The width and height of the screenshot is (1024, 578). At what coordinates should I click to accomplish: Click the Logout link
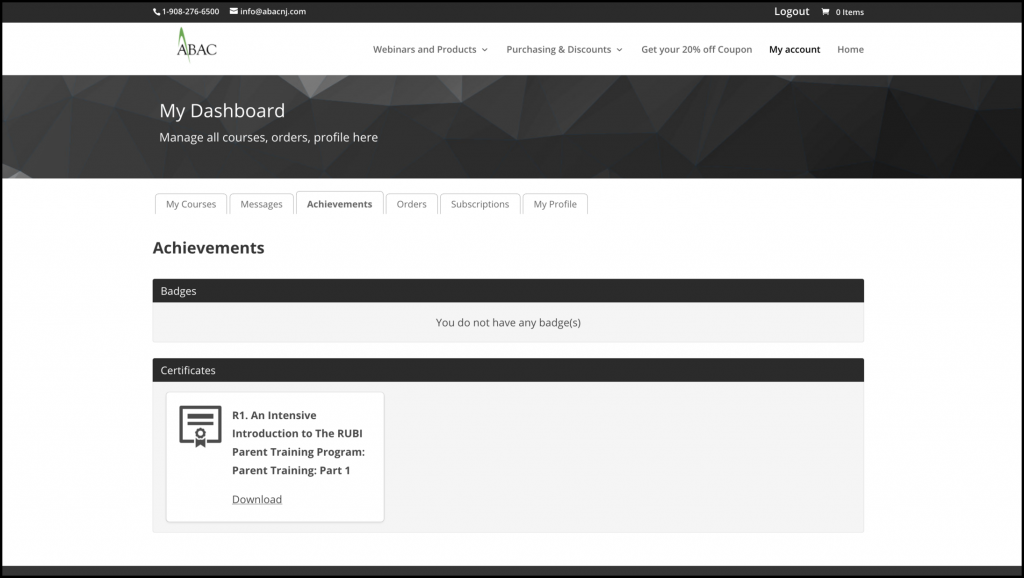(791, 12)
